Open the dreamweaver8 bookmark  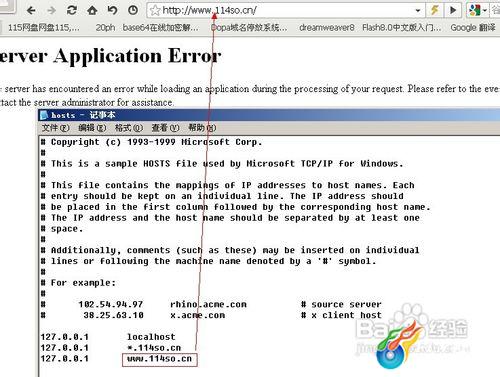coord(327,28)
